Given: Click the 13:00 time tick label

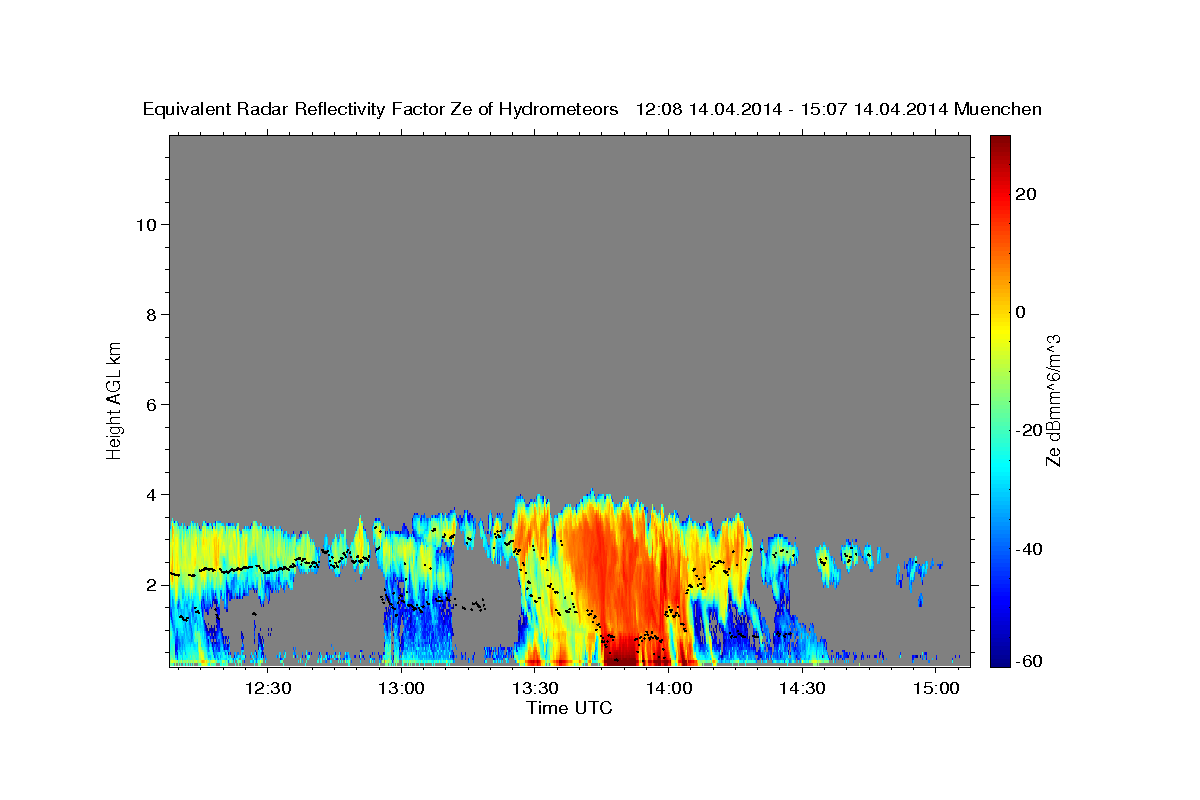Looking at the screenshot, I should pyautogui.click(x=402, y=688).
